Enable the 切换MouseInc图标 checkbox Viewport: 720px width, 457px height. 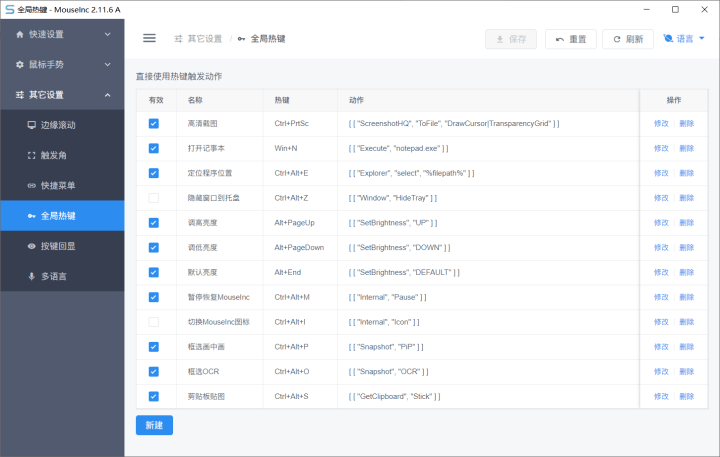(154, 322)
